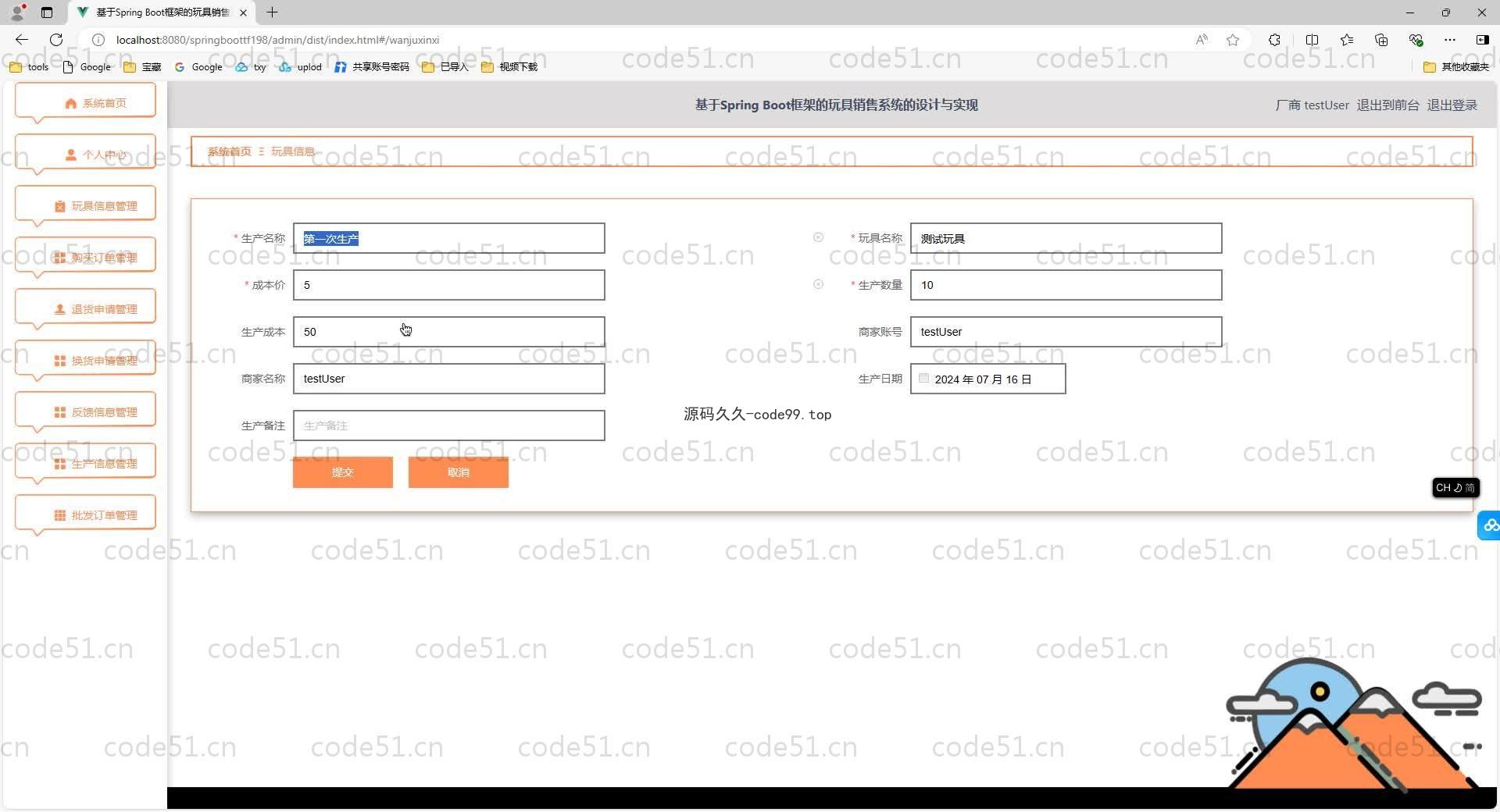Focus the 商家名称 input field

coord(449,379)
